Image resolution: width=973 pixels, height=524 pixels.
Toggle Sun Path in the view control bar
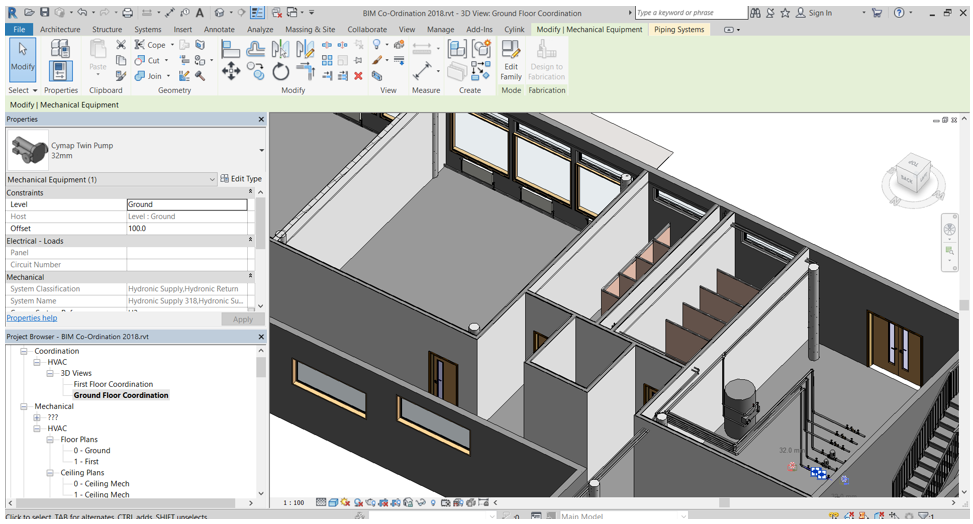pyautogui.click(x=346, y=502)
